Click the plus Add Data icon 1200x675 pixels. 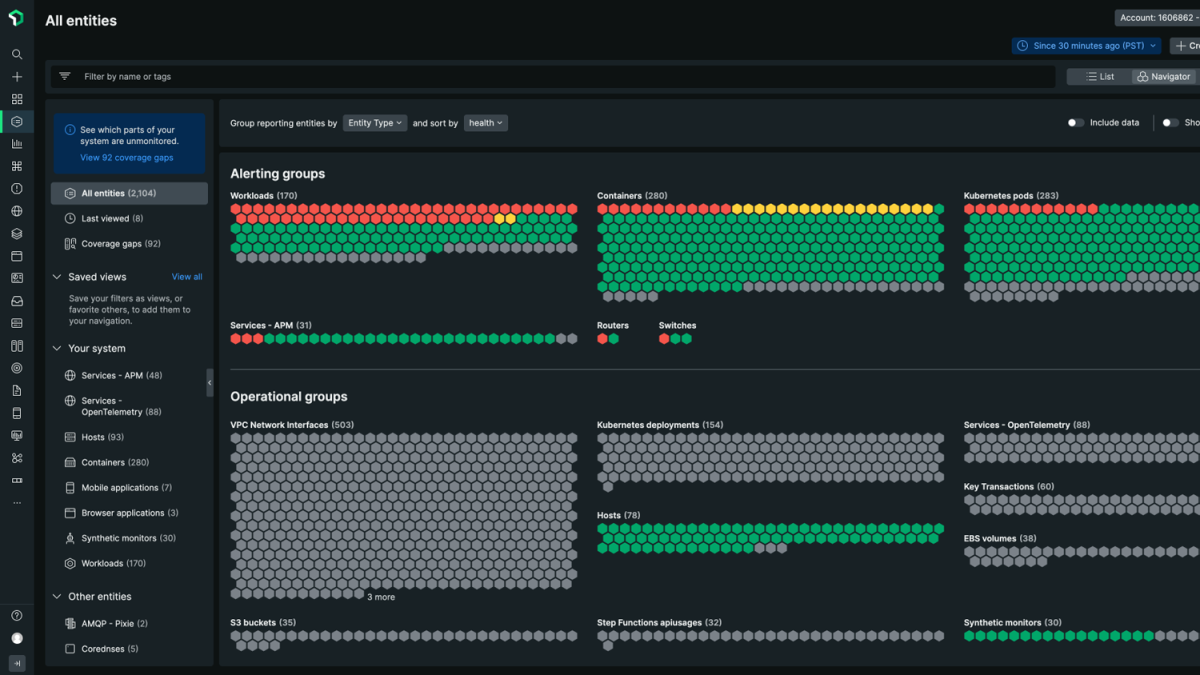coord(17,77)
